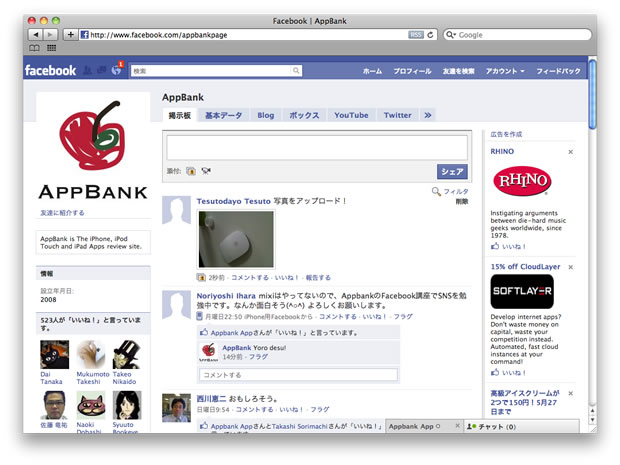Viewport: 620px width, 465px height.
Task: Go back with Safari's back arrow
Action: click(35, 35)
